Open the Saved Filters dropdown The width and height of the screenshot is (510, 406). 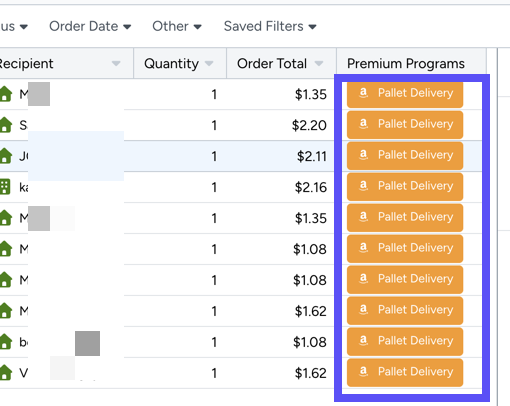click(270, 26)
